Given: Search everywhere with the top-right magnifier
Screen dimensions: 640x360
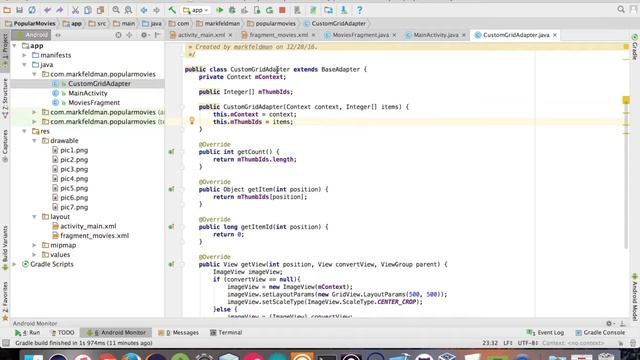Looking at the screenshot, I should pyautogui.click(x=621, y=9).
